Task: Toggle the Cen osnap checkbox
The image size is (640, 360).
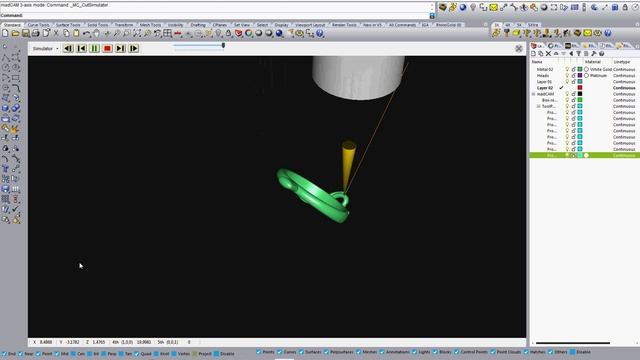Action: click(x=73, y=354)
